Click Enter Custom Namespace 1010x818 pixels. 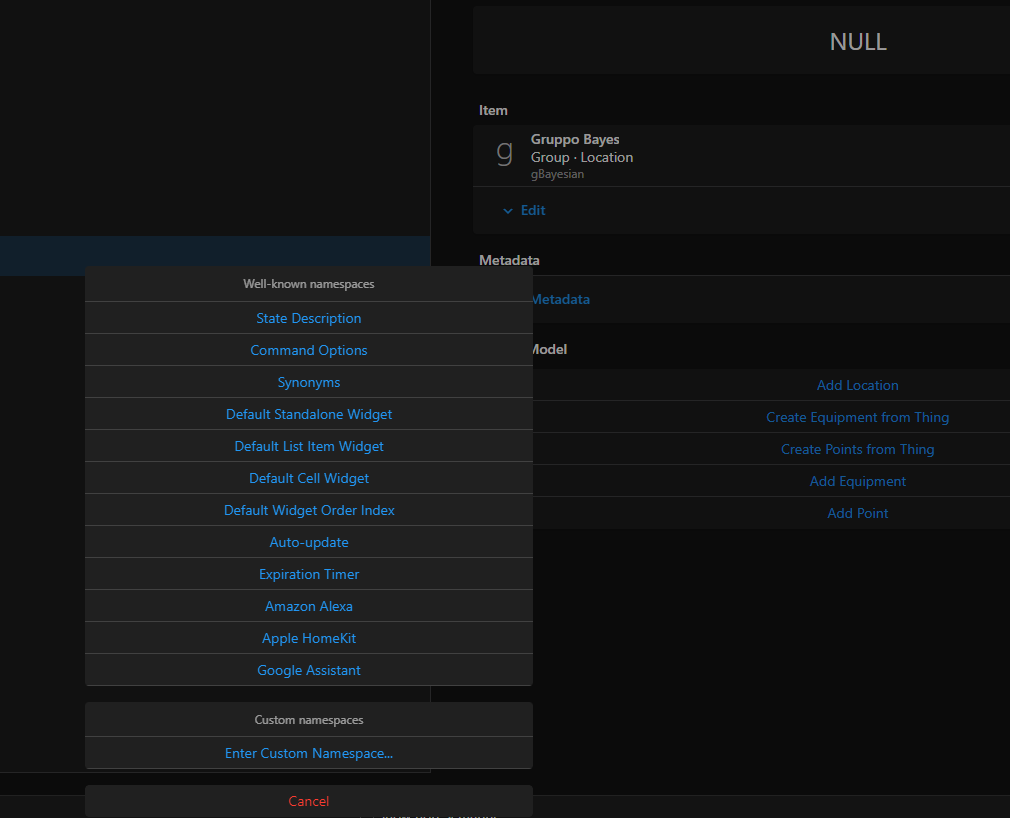(308, 752)
